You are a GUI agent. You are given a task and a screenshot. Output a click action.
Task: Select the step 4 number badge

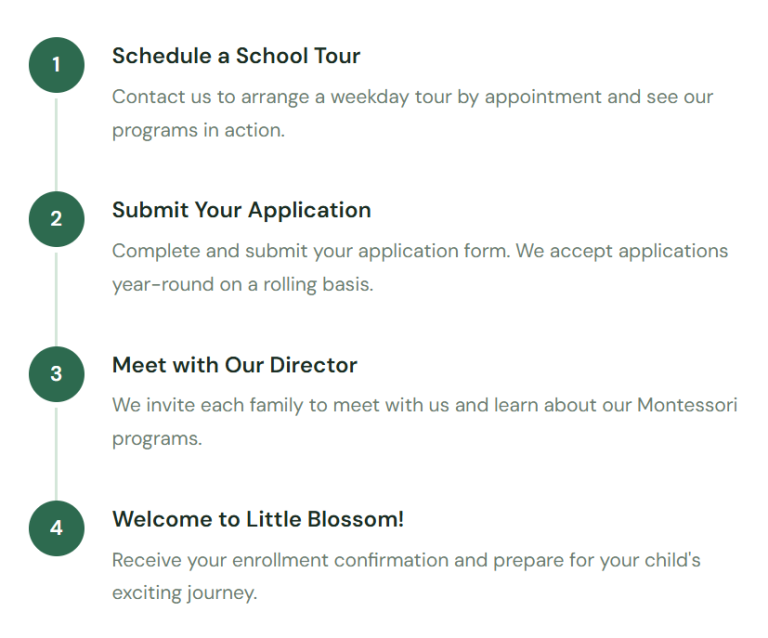pyautogui.click(x=56, y=528)
